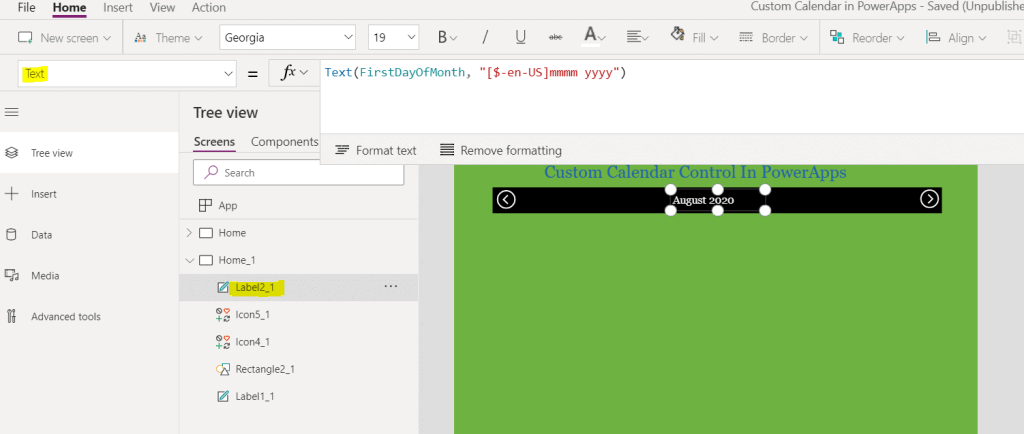Apply Strikethrough formatting
Viewport: 1024px width, 434px height.
coord(556,38)
